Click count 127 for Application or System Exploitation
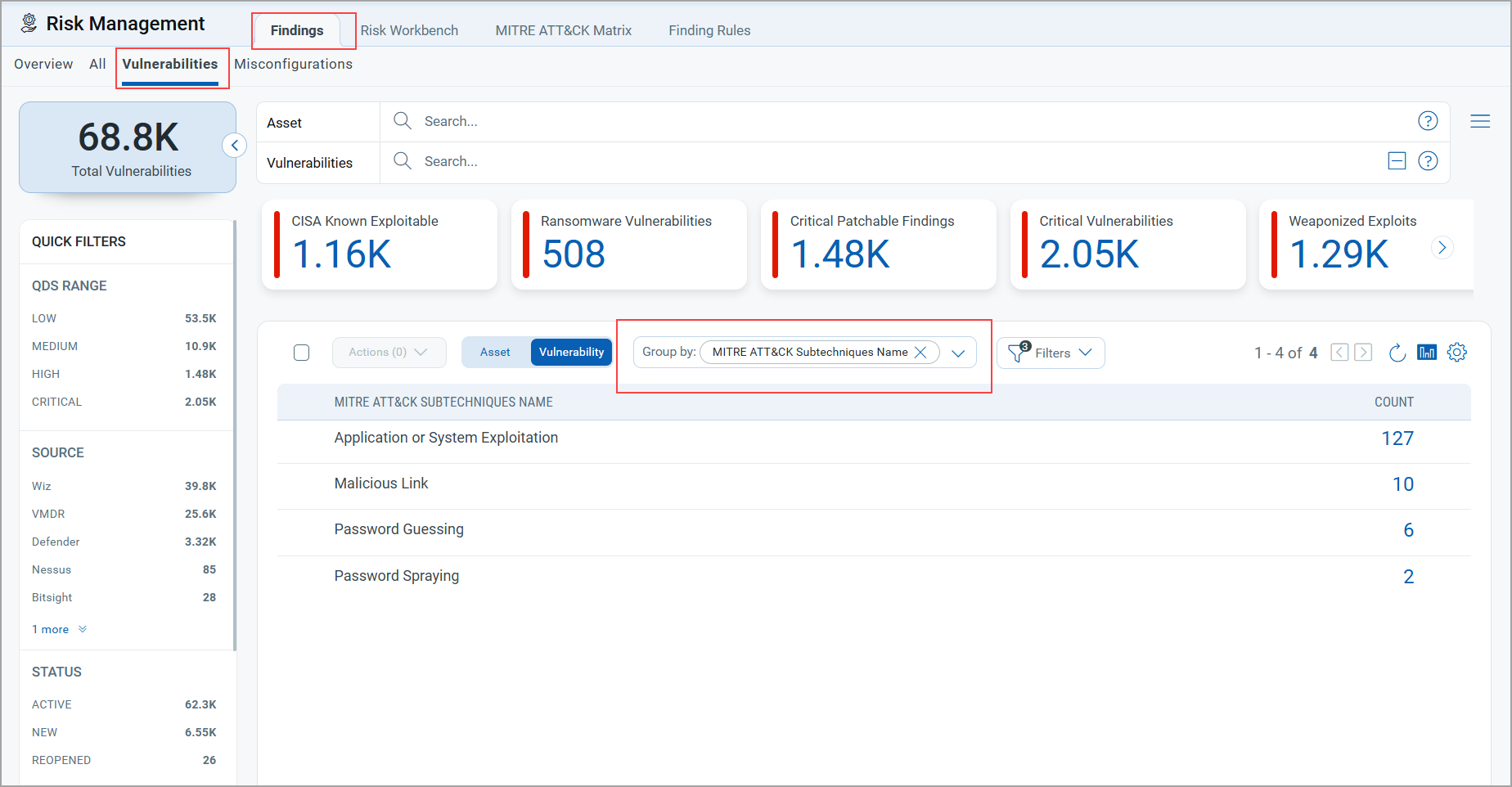1512x787 pixels. point(1397,438)
